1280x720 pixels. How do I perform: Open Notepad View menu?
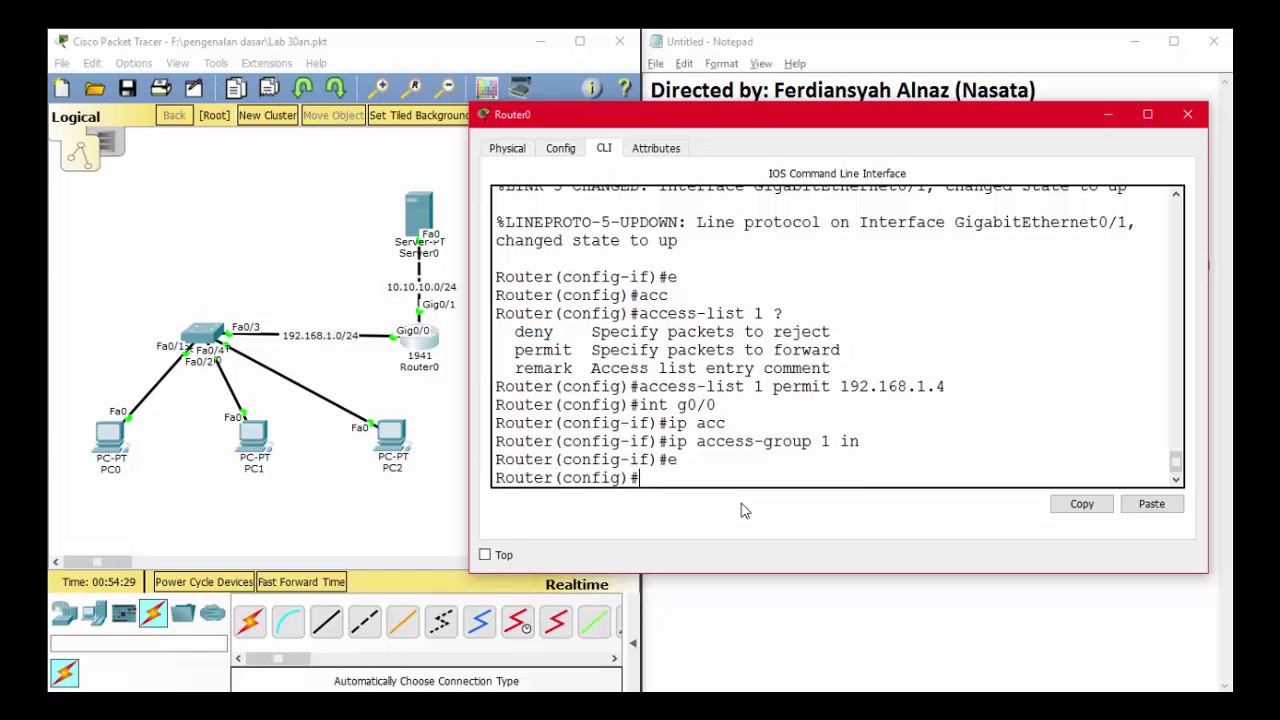click(x=761, y=64)
